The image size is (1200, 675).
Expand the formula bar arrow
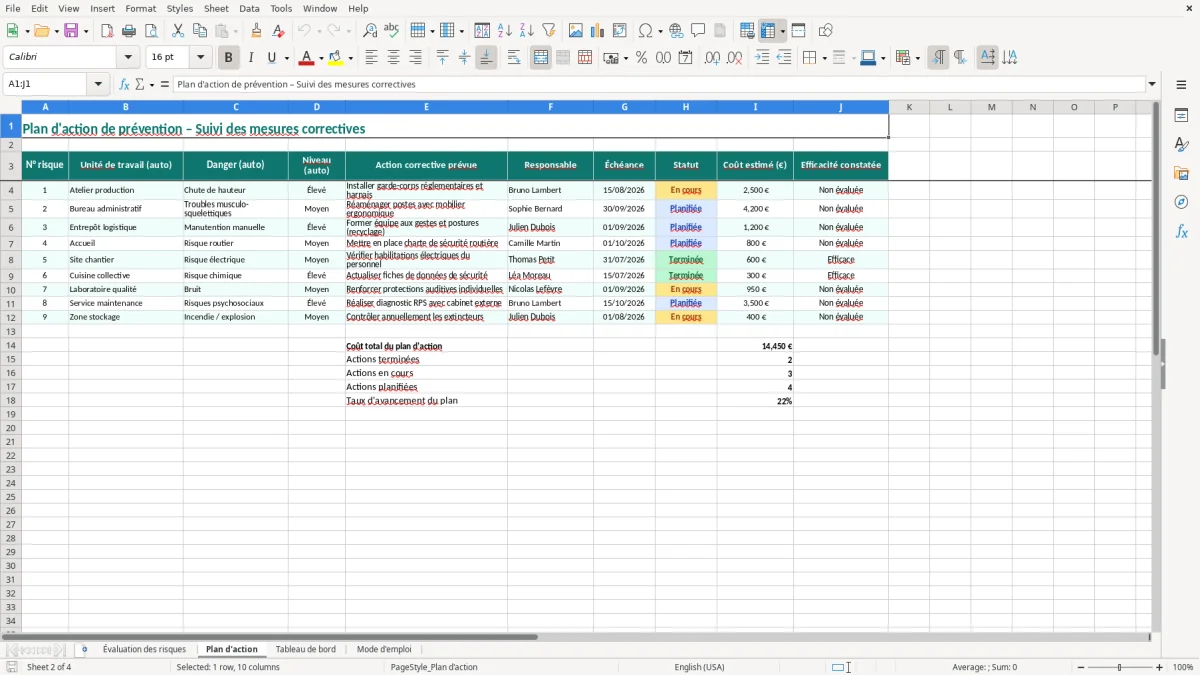(x=1152, y=84)
